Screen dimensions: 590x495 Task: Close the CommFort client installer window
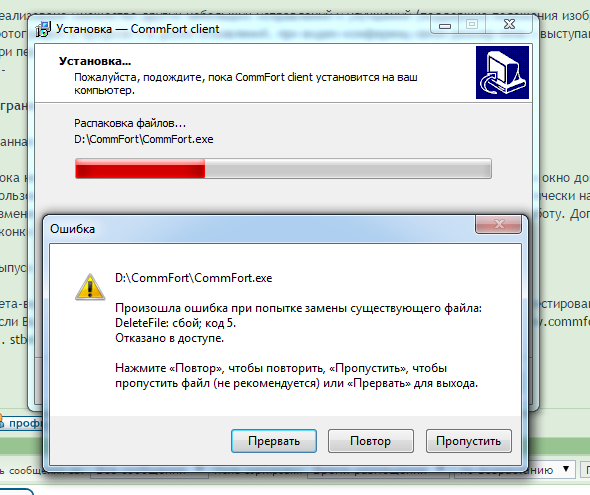tap(509, 25)
